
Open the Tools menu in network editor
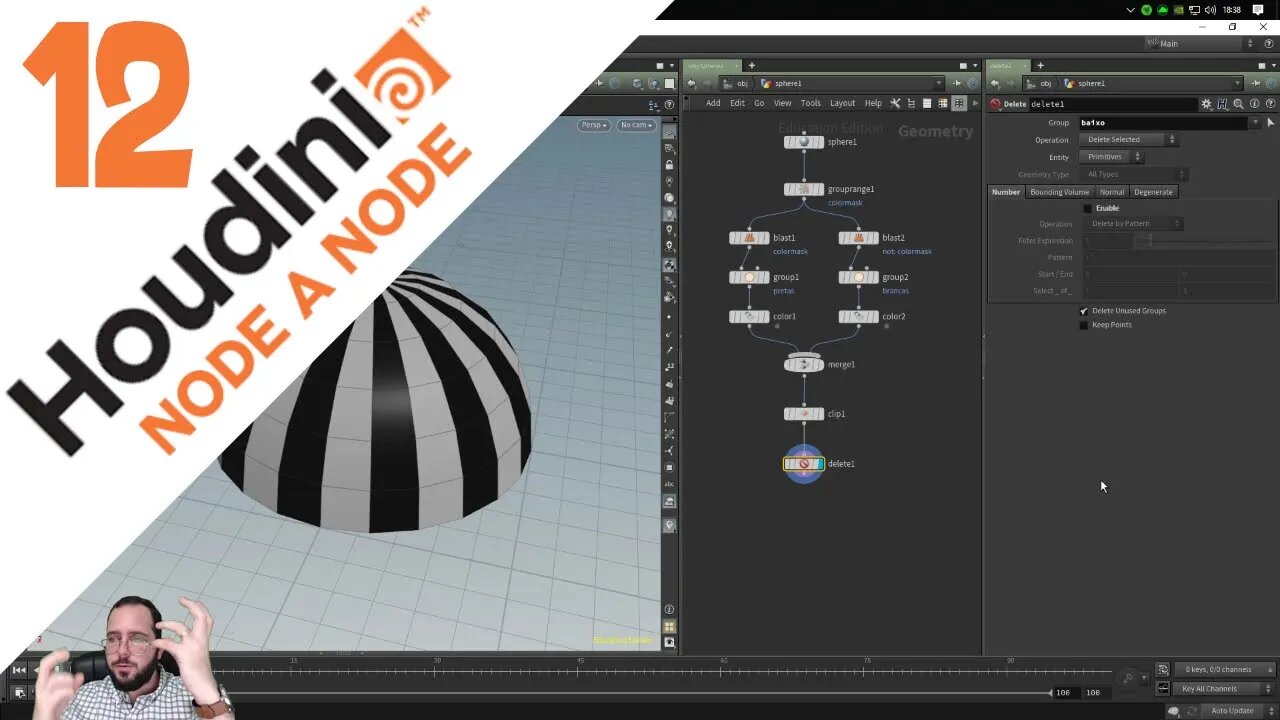click(x=811, y=103)
